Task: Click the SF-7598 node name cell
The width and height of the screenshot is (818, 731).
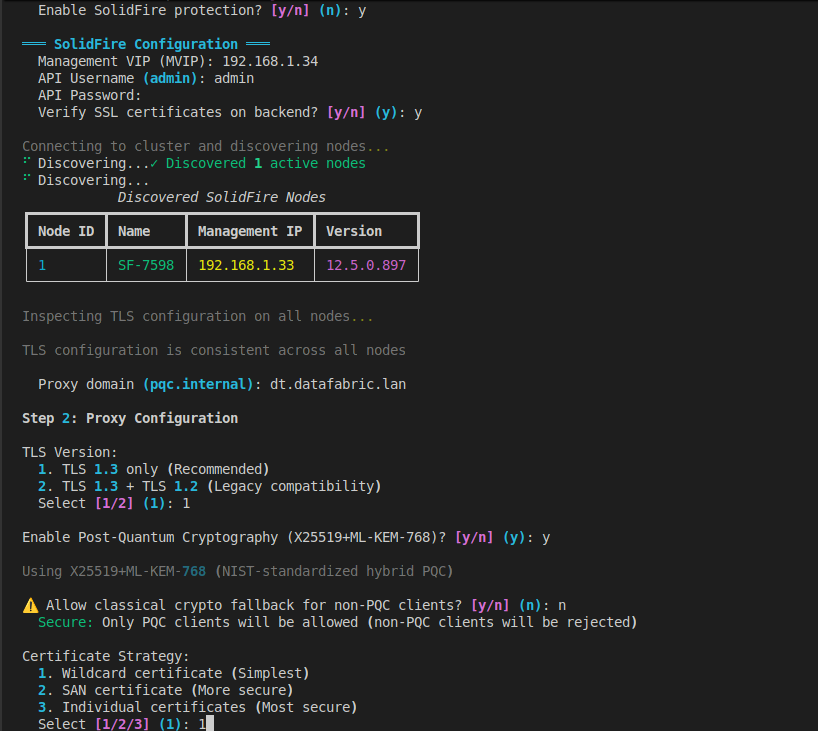Action: (146, 265)
